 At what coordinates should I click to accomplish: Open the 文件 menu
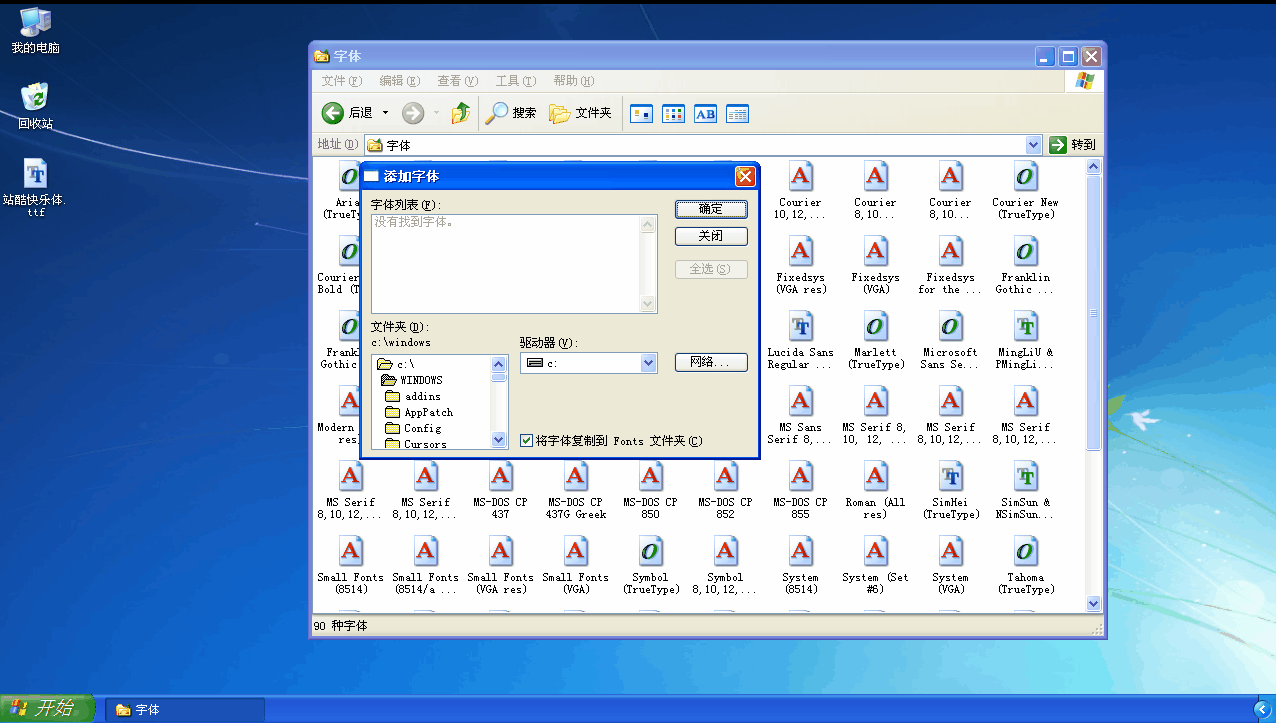click(x=341, y=81)
